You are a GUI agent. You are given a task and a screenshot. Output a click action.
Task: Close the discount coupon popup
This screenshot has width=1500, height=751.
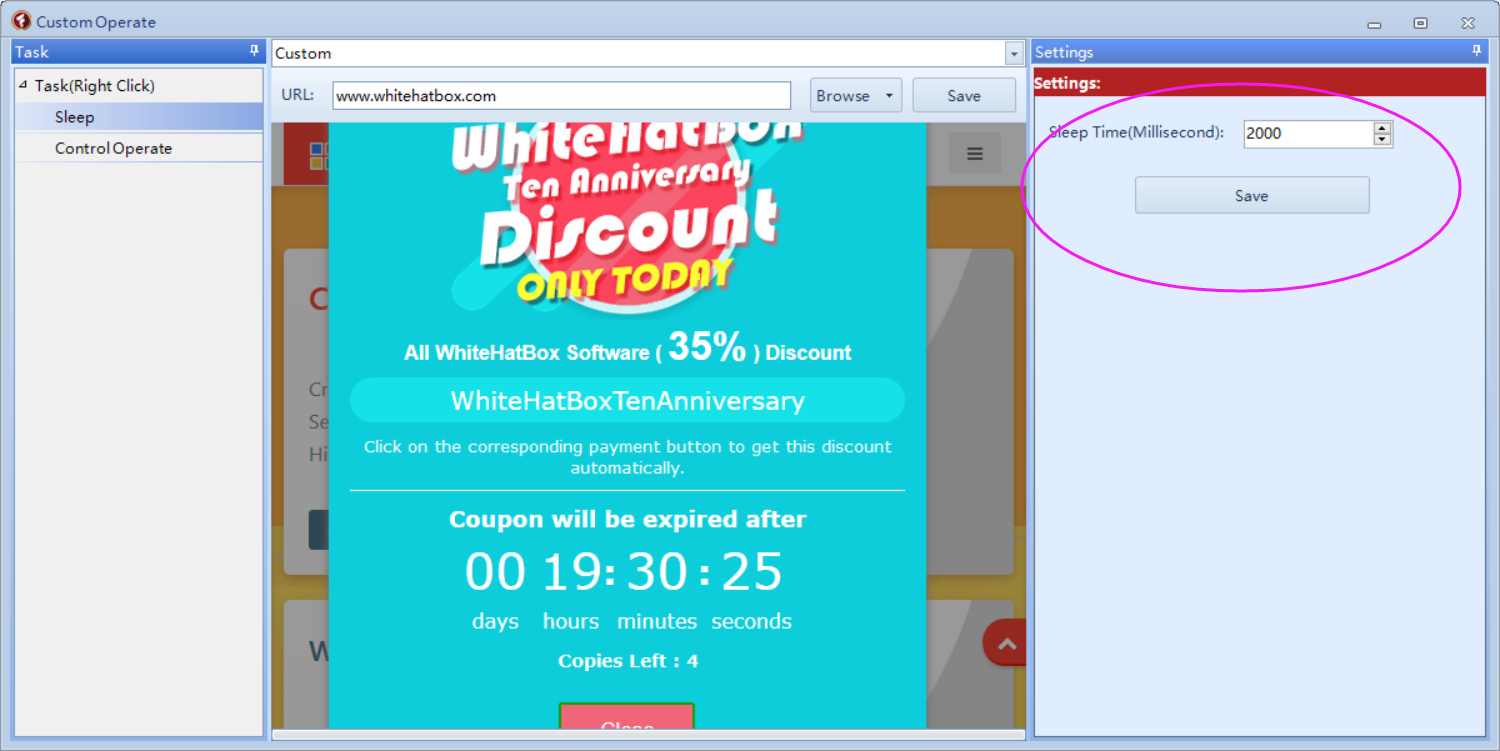tap(626, 721)
